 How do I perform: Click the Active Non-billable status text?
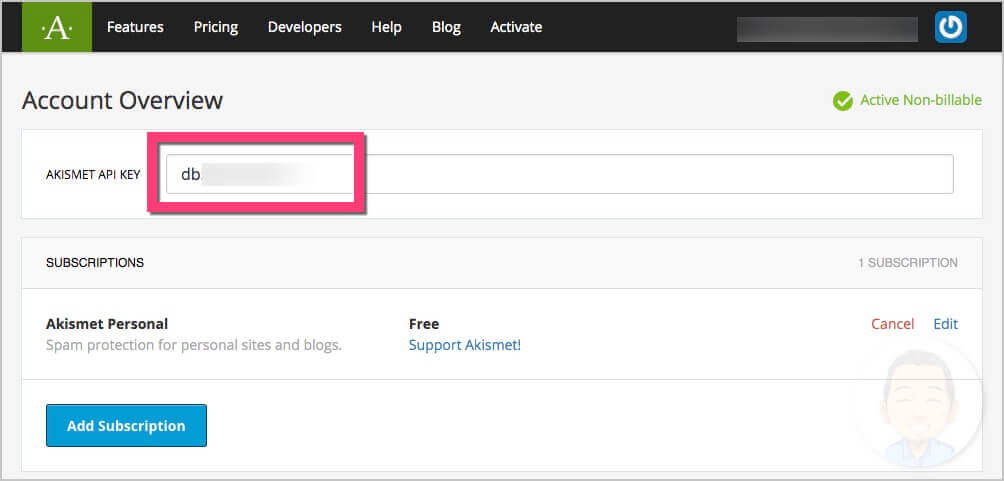[921, 101]
